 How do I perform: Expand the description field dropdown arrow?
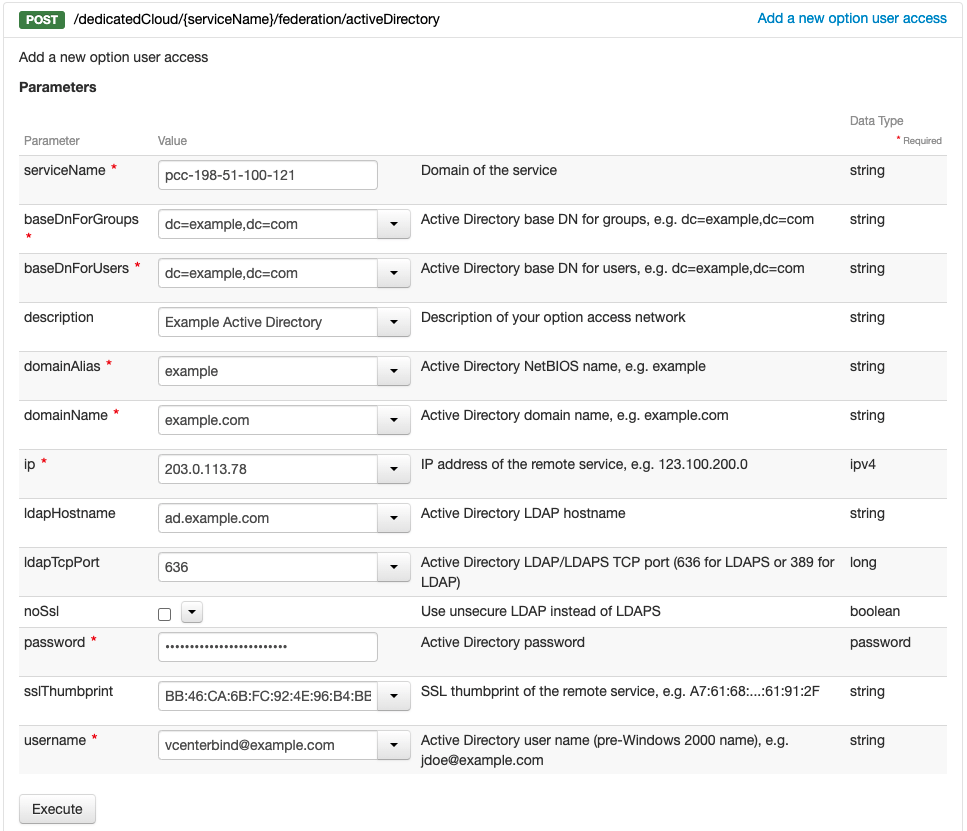point(394,322)
